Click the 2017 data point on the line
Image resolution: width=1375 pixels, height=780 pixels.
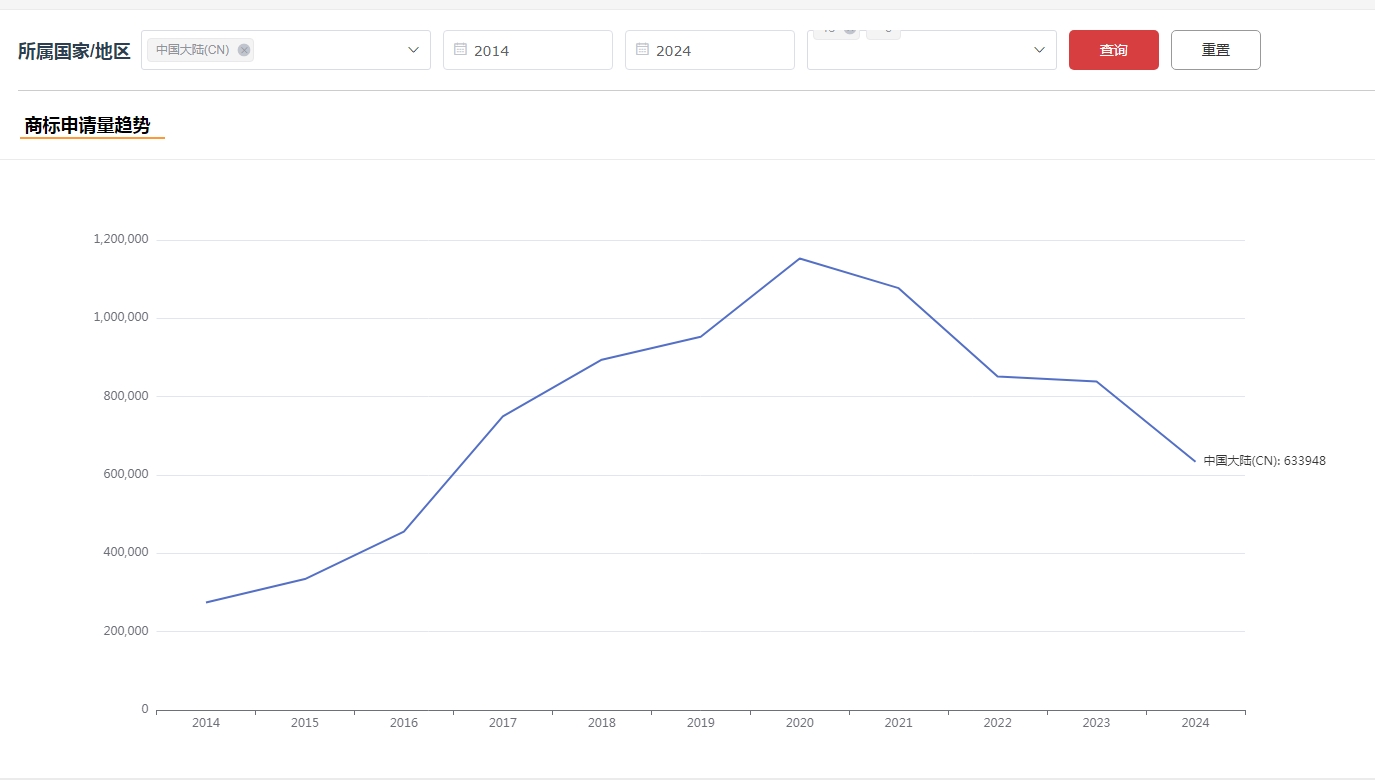[x=502, y=416]
